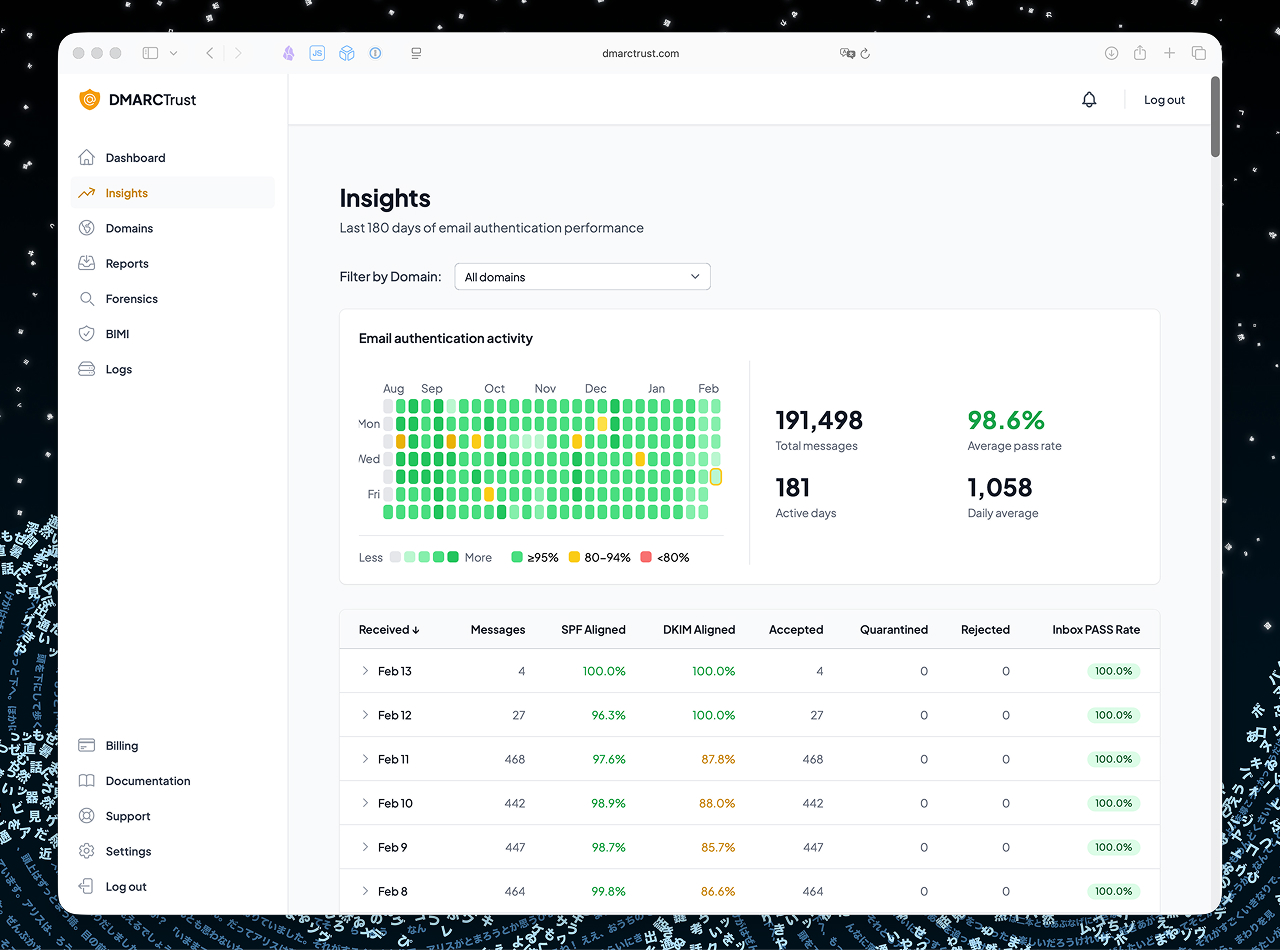Open the Billing card icon
This screenshot has width=1280, height=950.
(x=88, y=745)
